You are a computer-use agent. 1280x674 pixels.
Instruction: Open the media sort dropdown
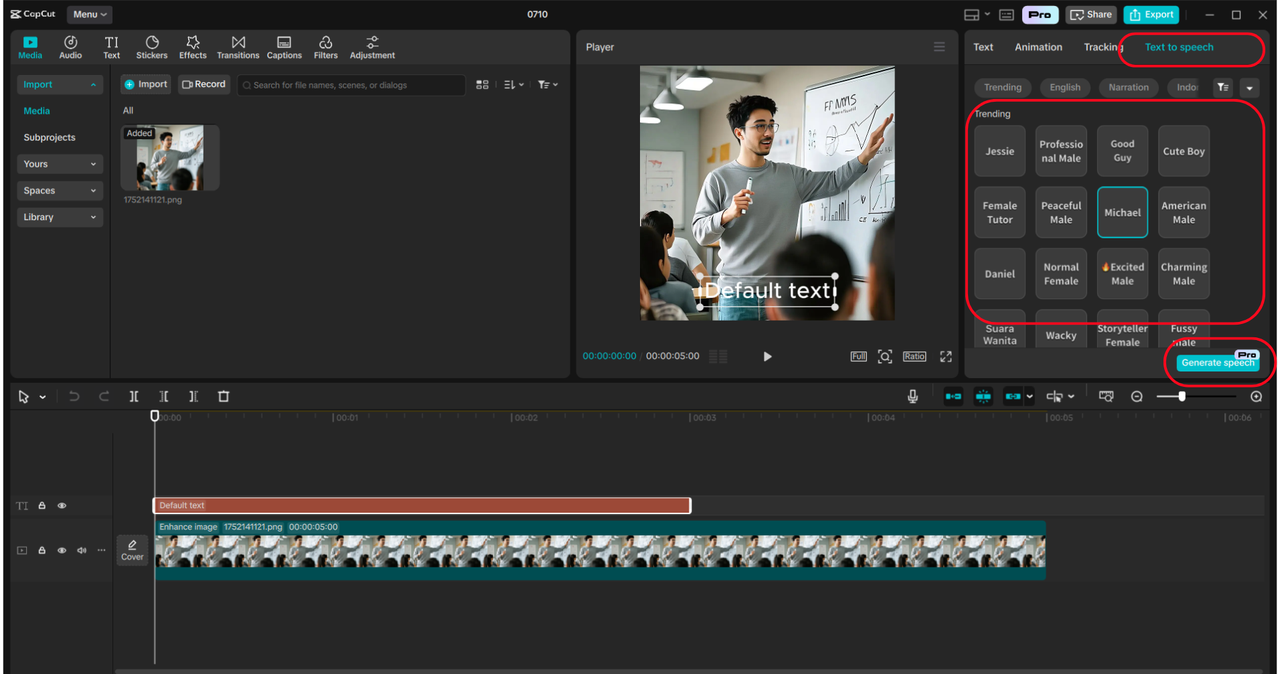point(514,85)
